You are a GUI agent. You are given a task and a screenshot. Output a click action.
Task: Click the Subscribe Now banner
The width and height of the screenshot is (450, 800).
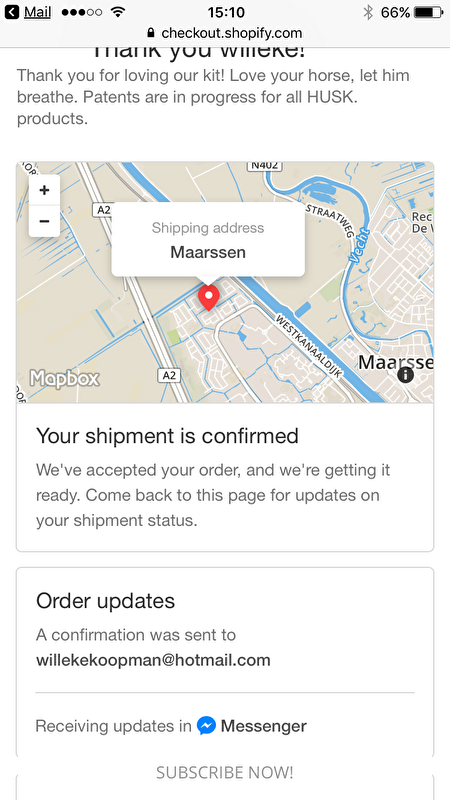pyautogui.click(x=225, y=772)
